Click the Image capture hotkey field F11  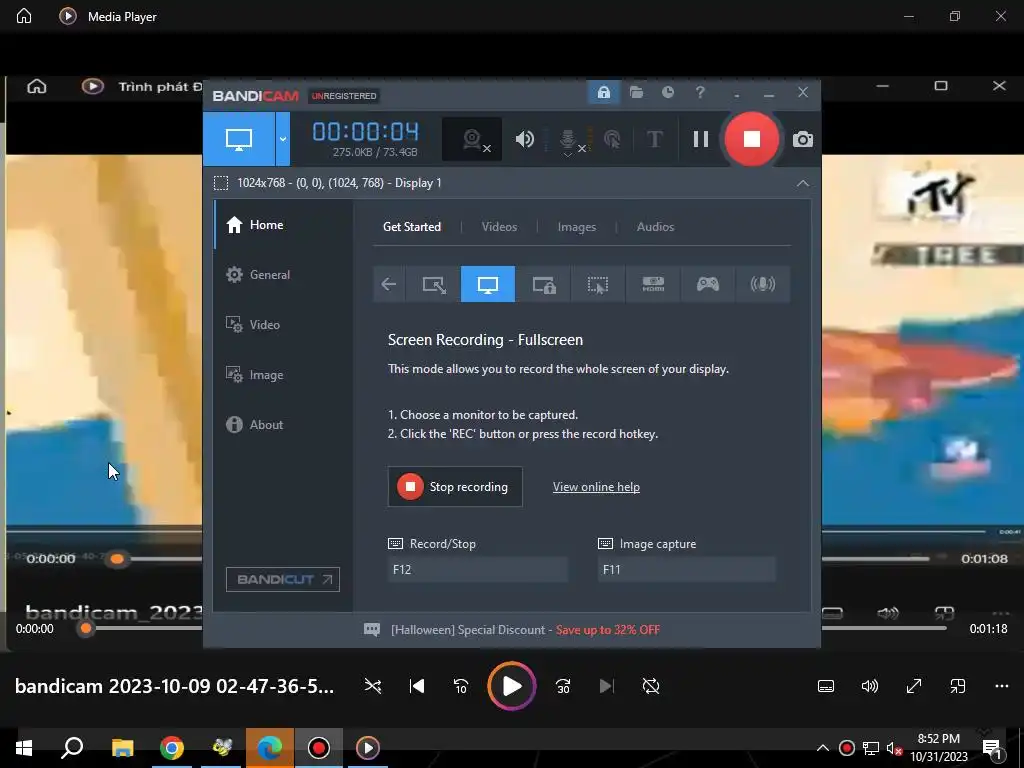click(686, 569)
